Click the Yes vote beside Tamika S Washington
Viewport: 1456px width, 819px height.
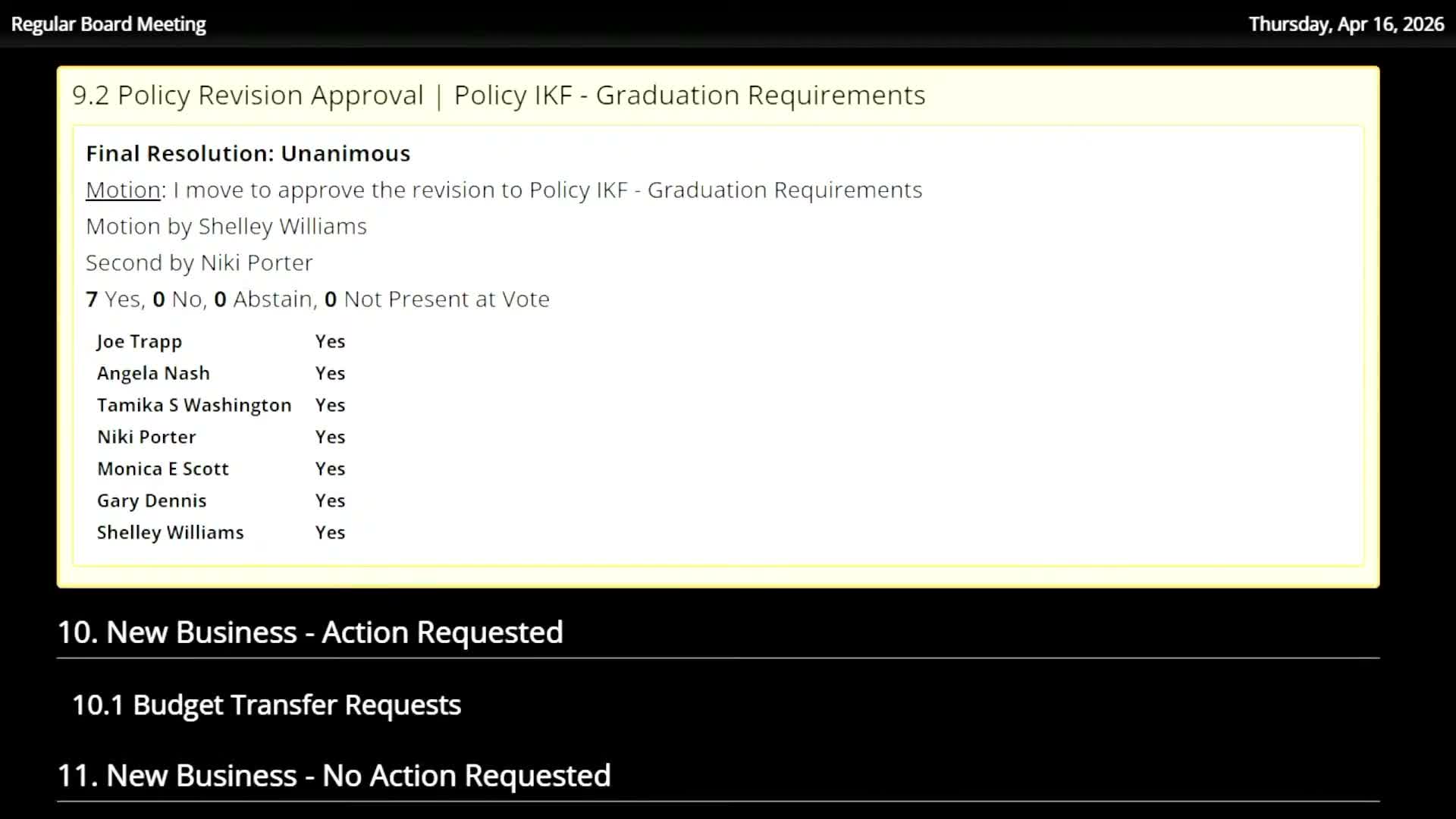[x=330, y=405]
